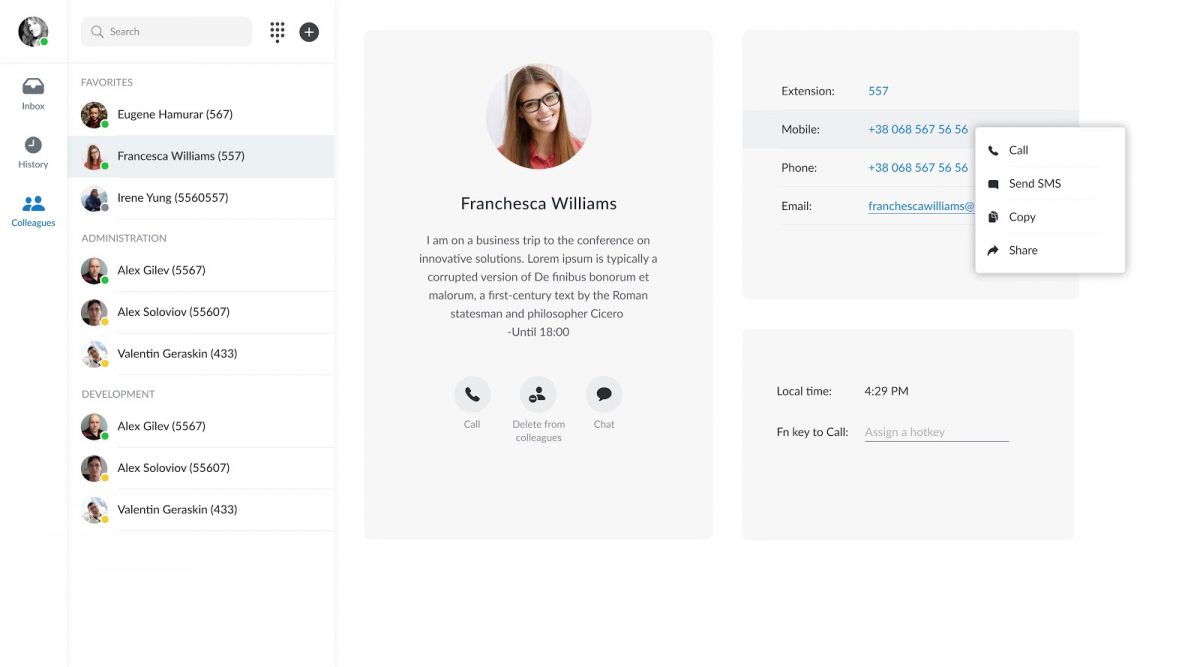1200x667 pixels.
Task: Select Irene Yung (5560557) contact
Action: (x=172, y=198)
